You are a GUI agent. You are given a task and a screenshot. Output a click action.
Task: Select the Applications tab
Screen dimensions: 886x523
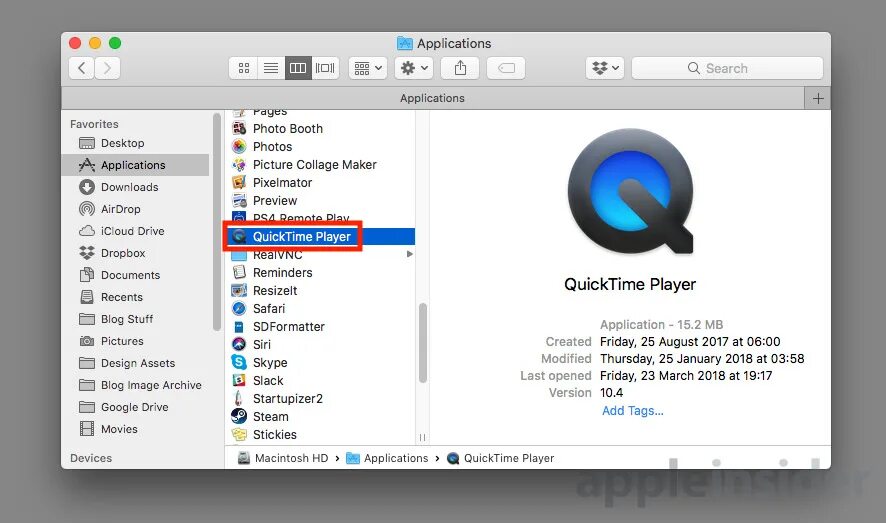tap(432, 98)
